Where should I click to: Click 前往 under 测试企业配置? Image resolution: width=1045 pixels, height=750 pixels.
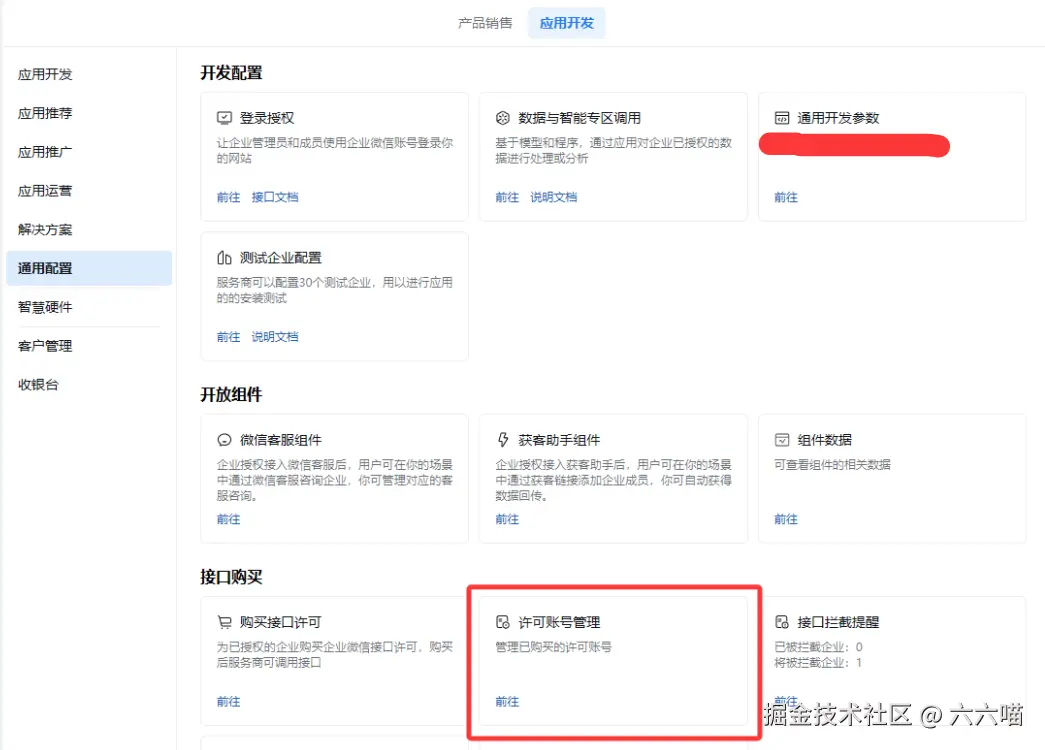click(228, 337)
